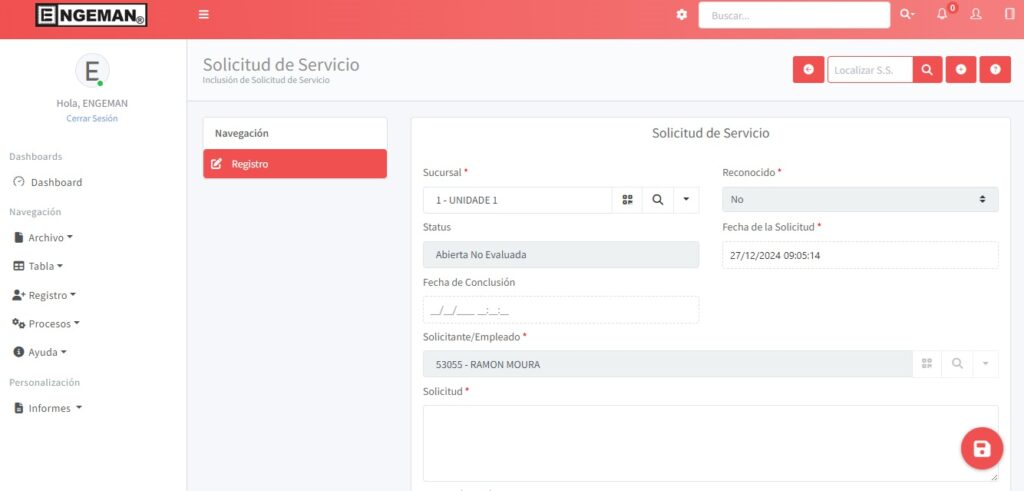Click the QR code icon beside Sucursal
Viewport: 1024px width, 491px height.
point(627,200)
